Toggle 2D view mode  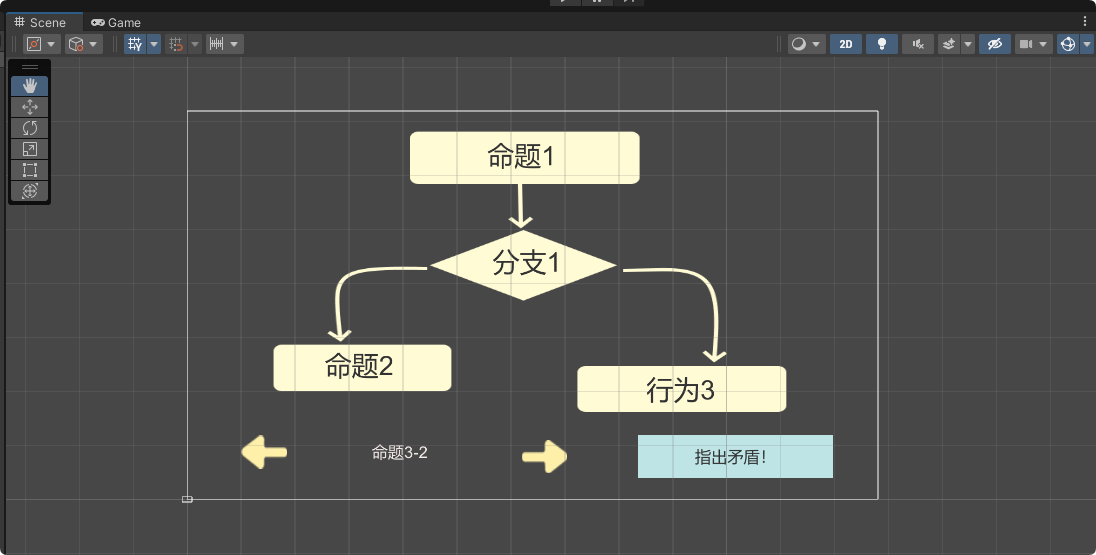tap(846, 44)
